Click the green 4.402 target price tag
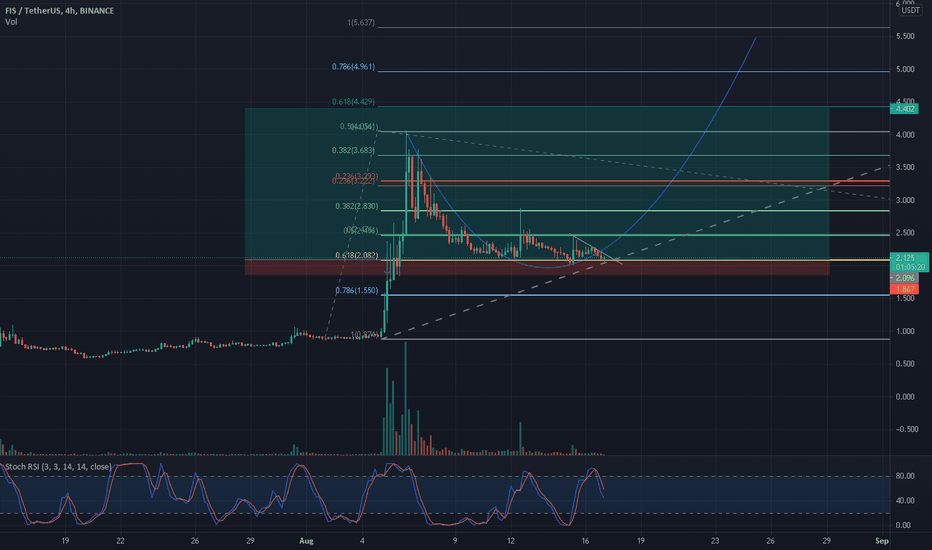Screen dimensions: 932x550 coord(904,109)
